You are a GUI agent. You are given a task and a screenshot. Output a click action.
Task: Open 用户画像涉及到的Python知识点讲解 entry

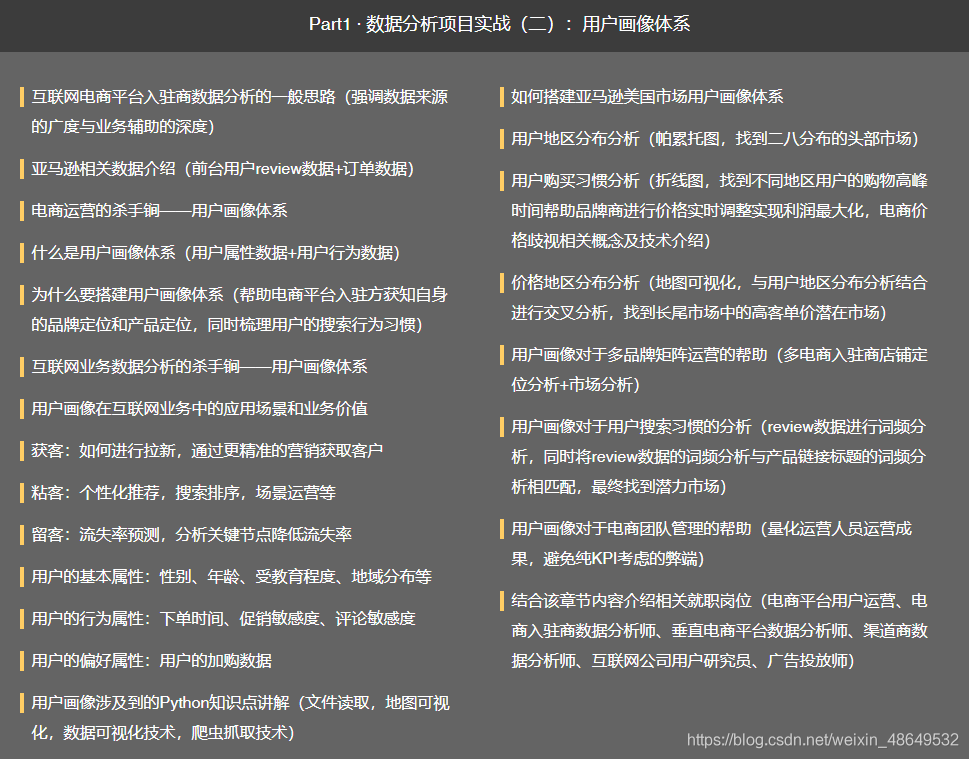tap(230, 703)
